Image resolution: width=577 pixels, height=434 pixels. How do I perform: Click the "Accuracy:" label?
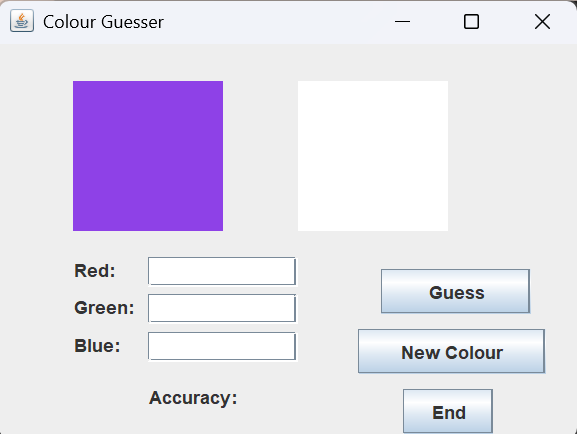(193, 398)
